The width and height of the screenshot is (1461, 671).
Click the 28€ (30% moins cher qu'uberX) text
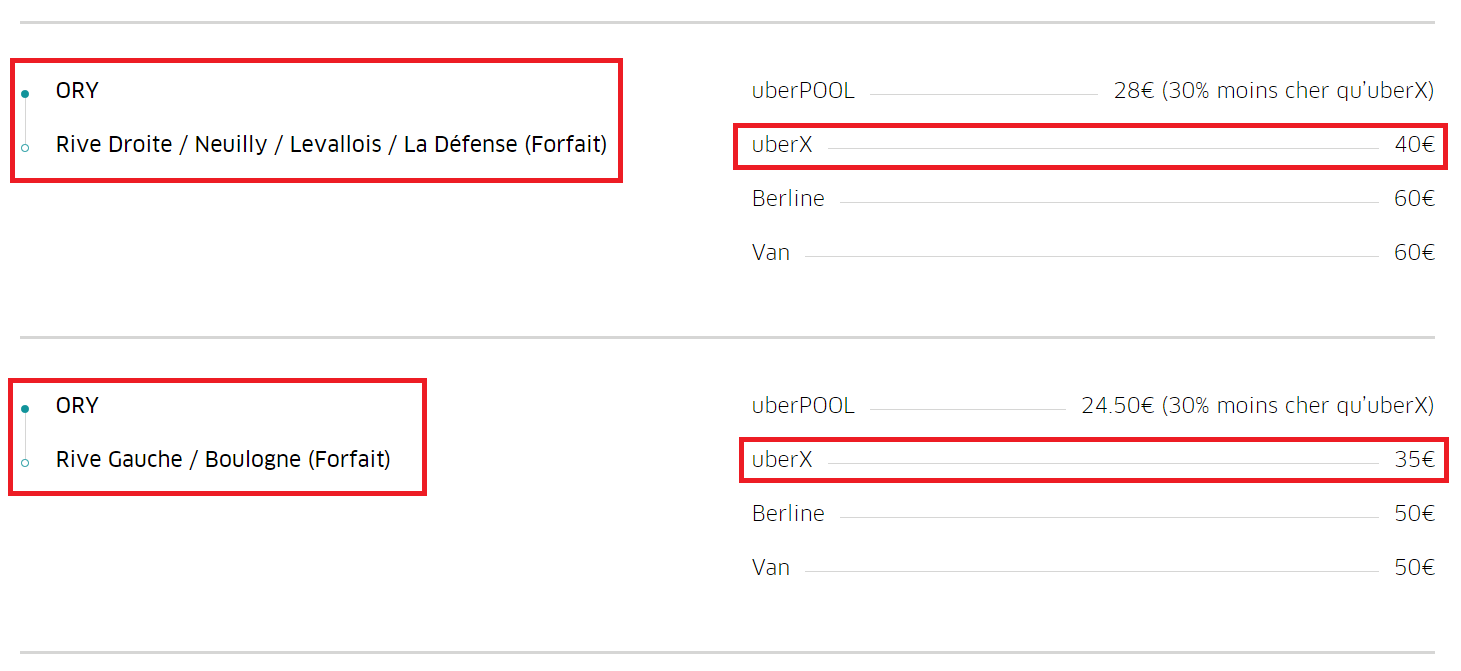(x=1274, y=91)
